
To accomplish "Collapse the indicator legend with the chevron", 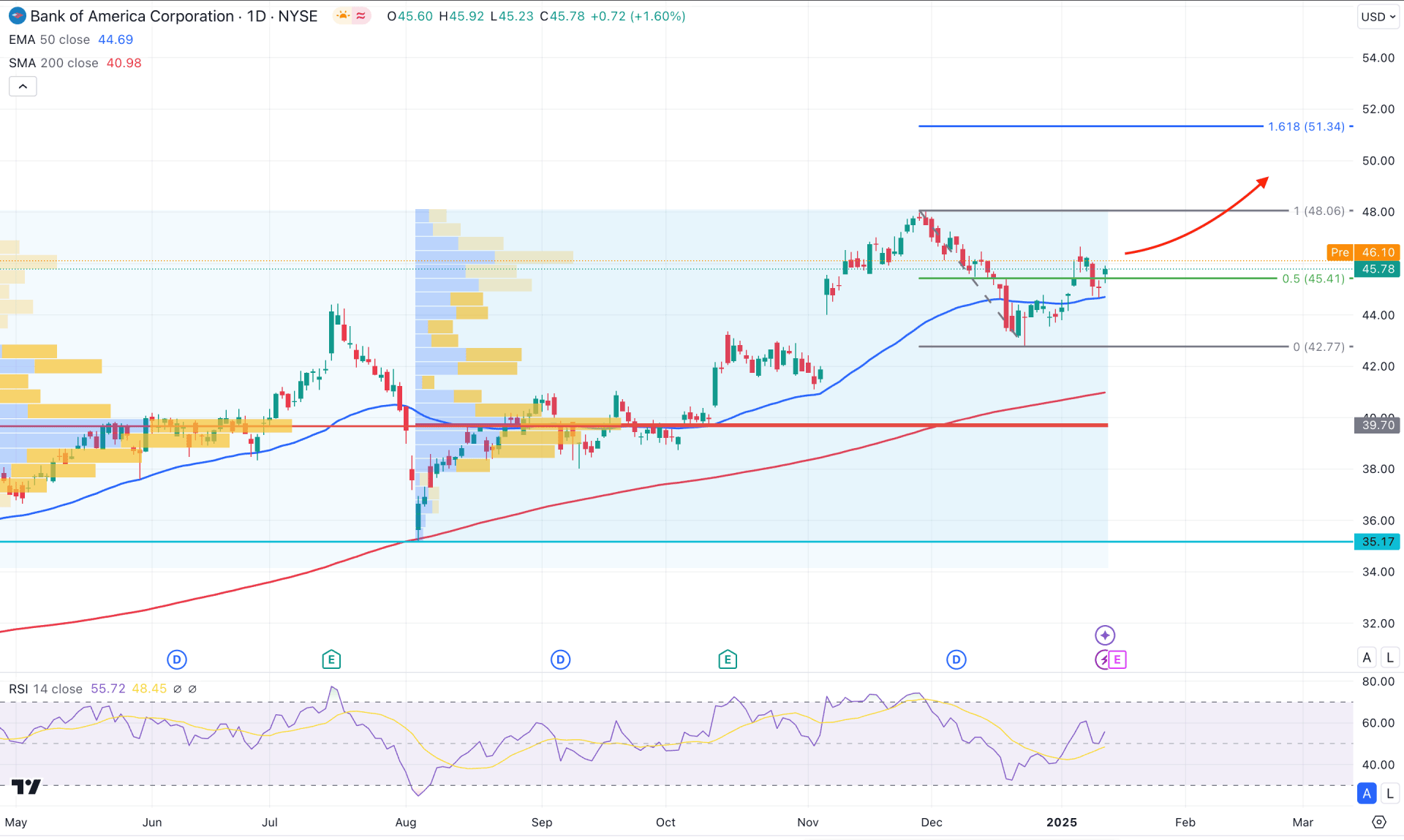I will point(23,86).
